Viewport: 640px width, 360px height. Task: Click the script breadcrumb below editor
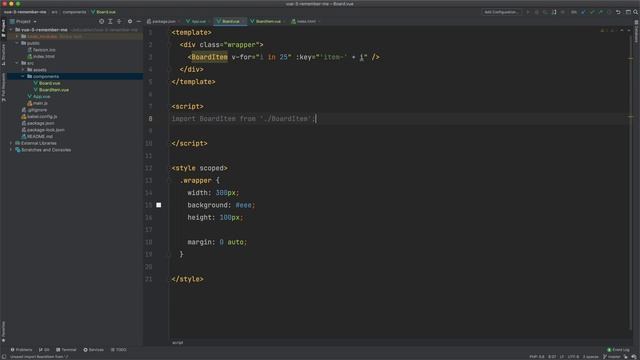pos(178,343)
